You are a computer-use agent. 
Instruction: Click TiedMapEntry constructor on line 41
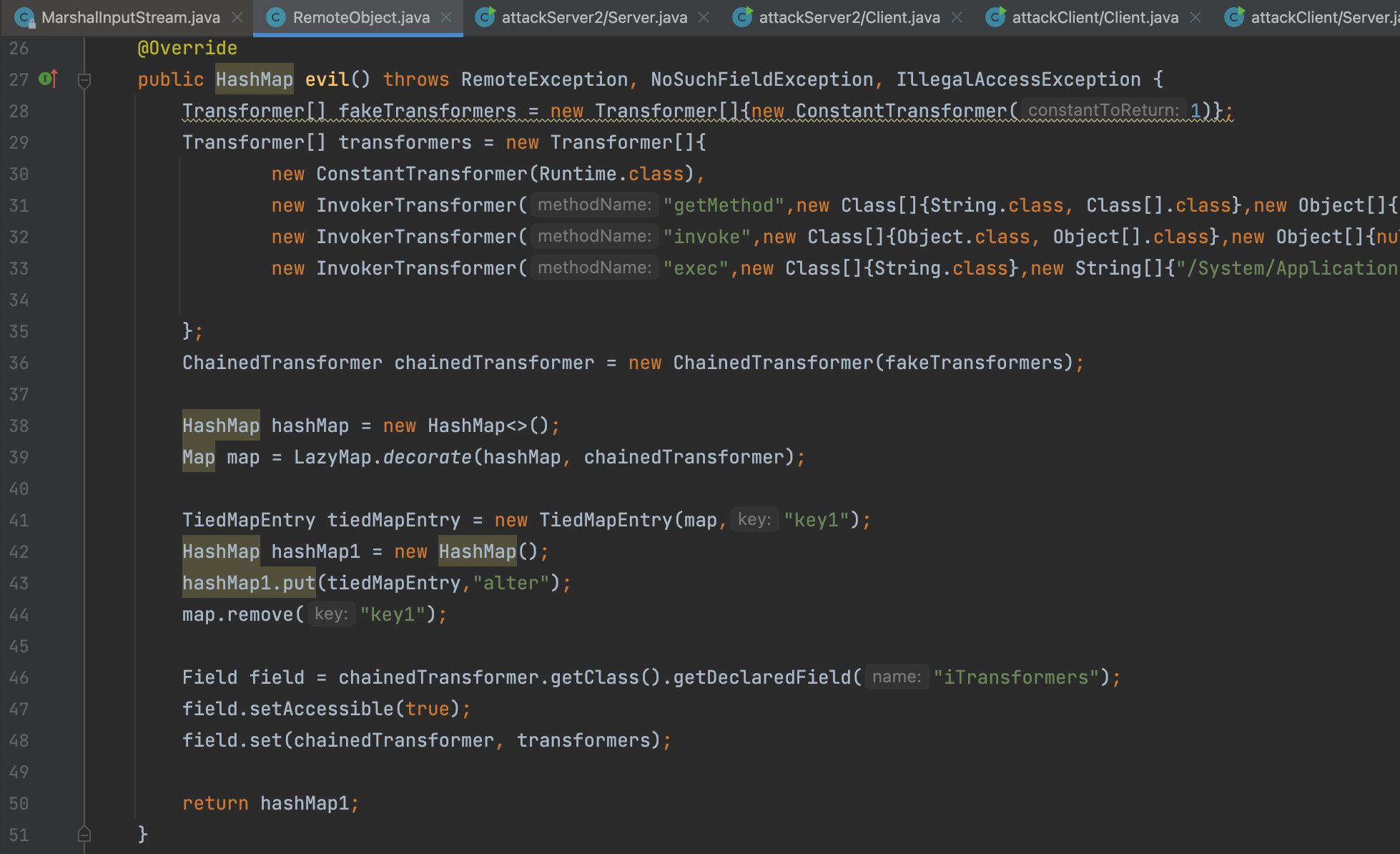point(606,520)
